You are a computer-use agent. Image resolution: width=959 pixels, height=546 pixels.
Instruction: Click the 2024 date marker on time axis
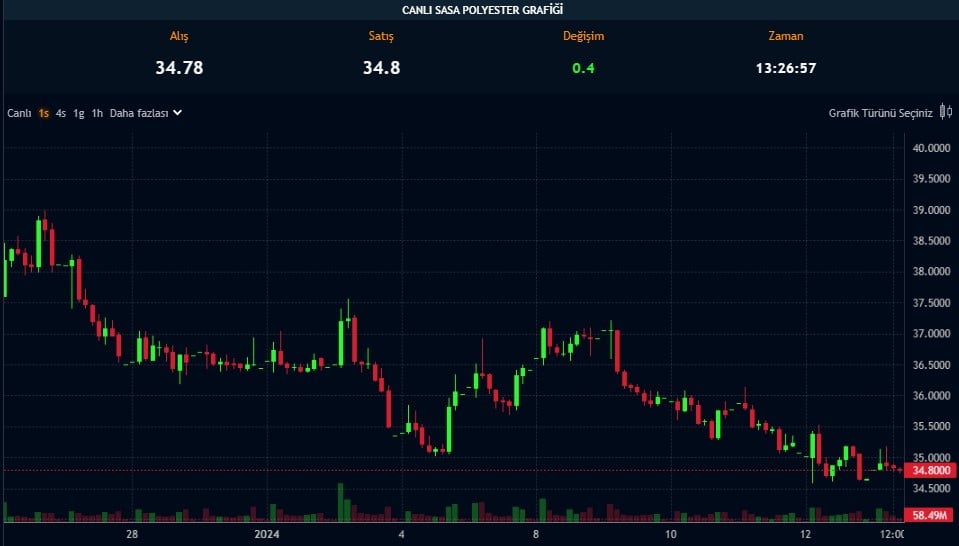pyautogui.click(x=267, y=535)
